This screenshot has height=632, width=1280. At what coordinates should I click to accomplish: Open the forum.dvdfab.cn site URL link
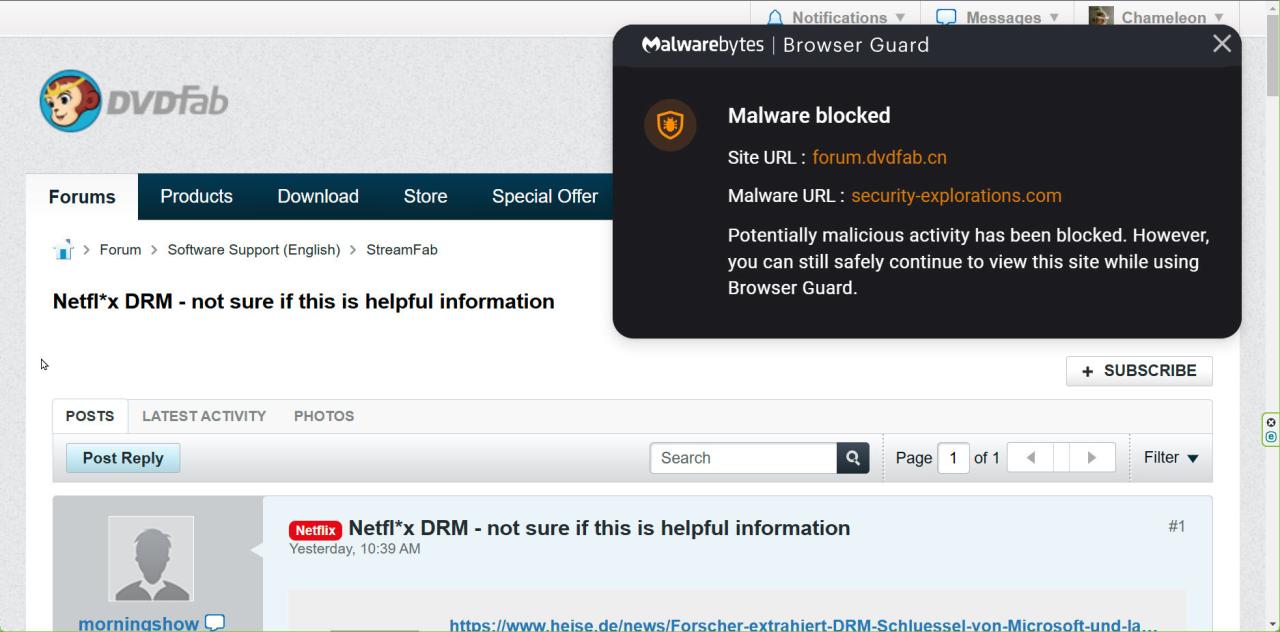[x=879, y=157]
